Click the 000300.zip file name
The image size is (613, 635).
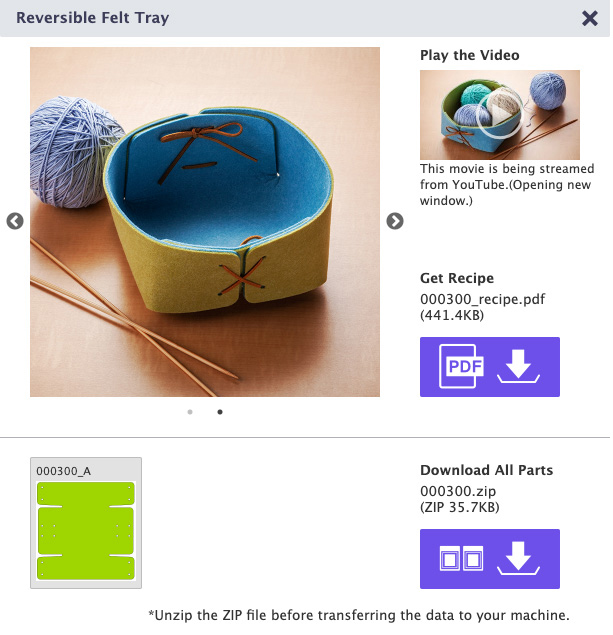click(458, 491)
